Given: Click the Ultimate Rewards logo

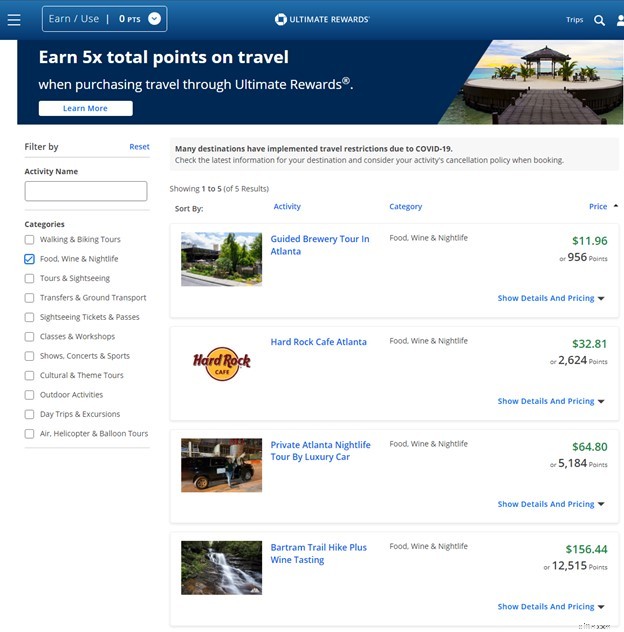Looking at the screenshot, I should pos(321,19).
